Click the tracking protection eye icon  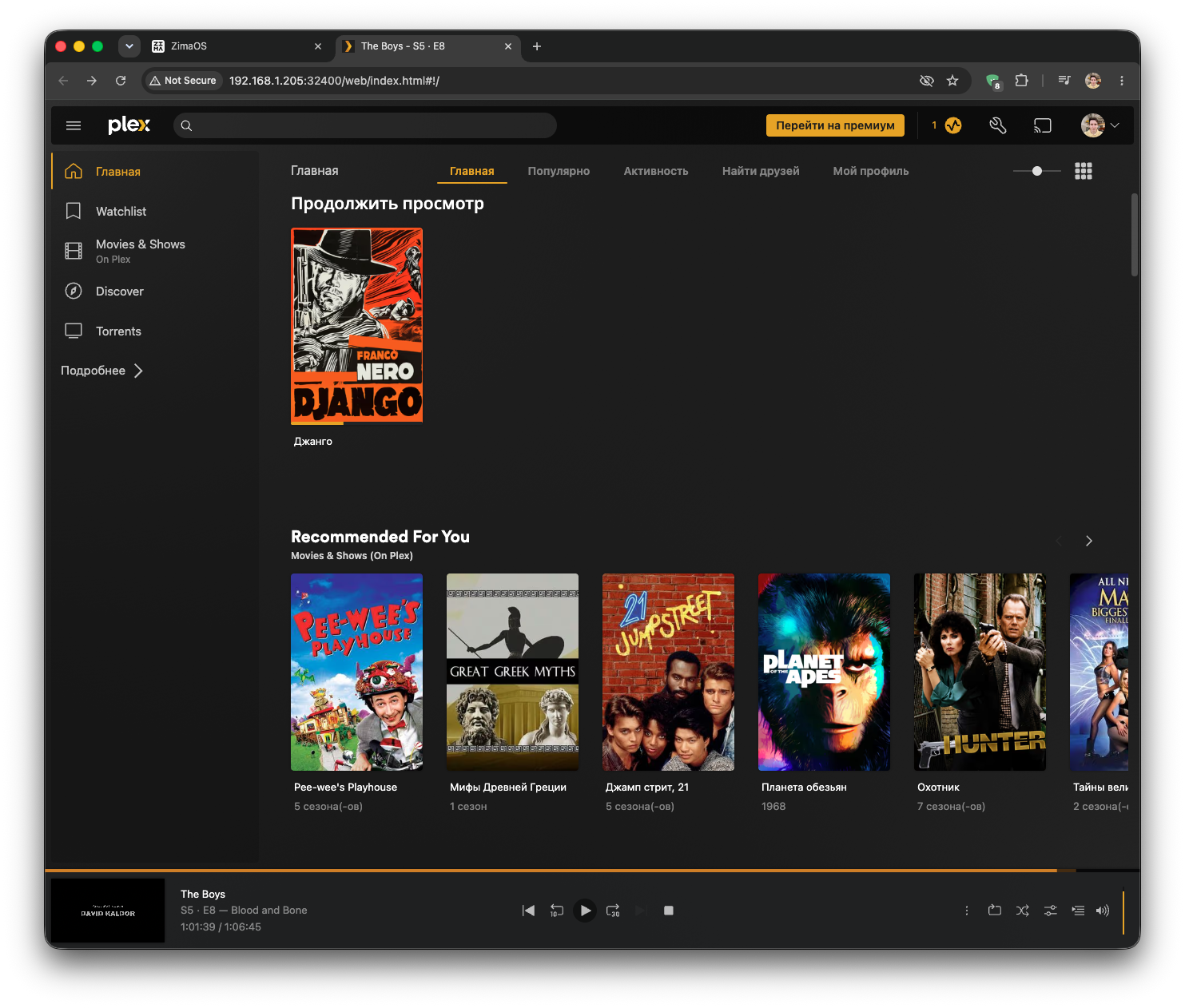[927, 81]
